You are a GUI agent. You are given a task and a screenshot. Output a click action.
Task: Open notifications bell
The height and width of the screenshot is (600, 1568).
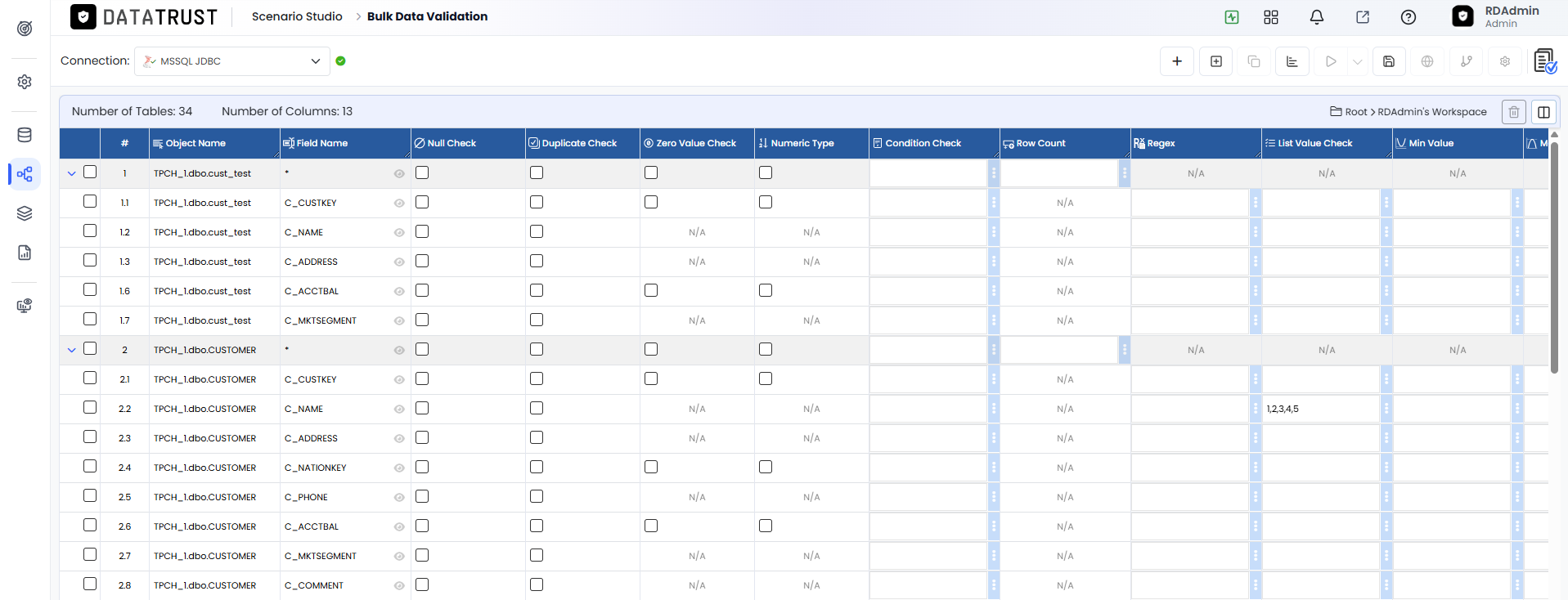coord(1317,17)
